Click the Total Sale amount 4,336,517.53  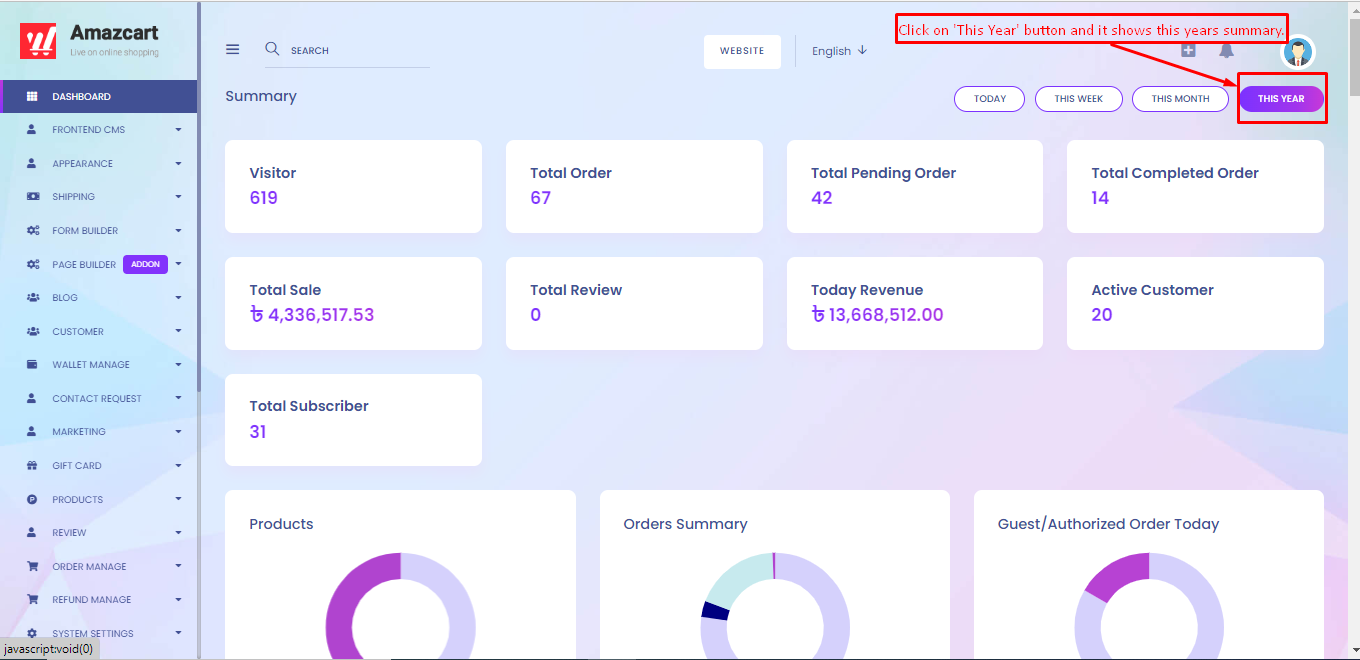pos(312,315)
